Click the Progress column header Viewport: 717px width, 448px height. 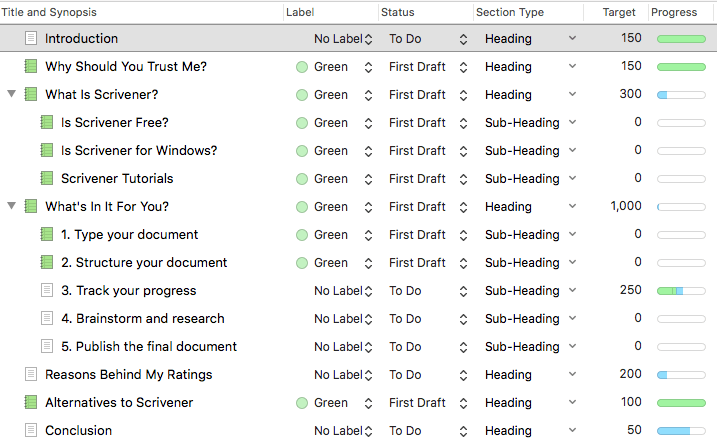674,12
